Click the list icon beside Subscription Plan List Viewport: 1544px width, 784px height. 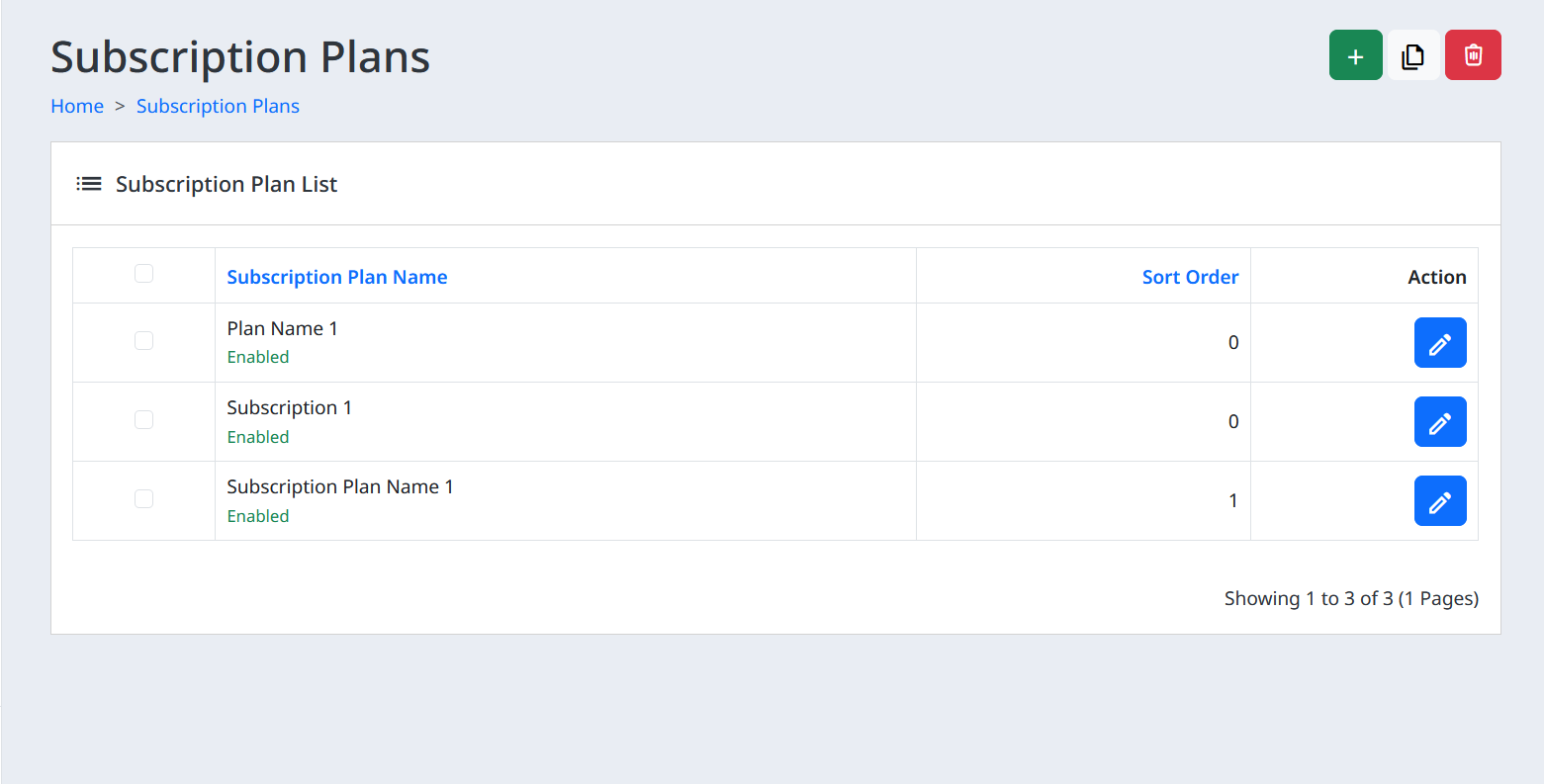click(89, 184)
